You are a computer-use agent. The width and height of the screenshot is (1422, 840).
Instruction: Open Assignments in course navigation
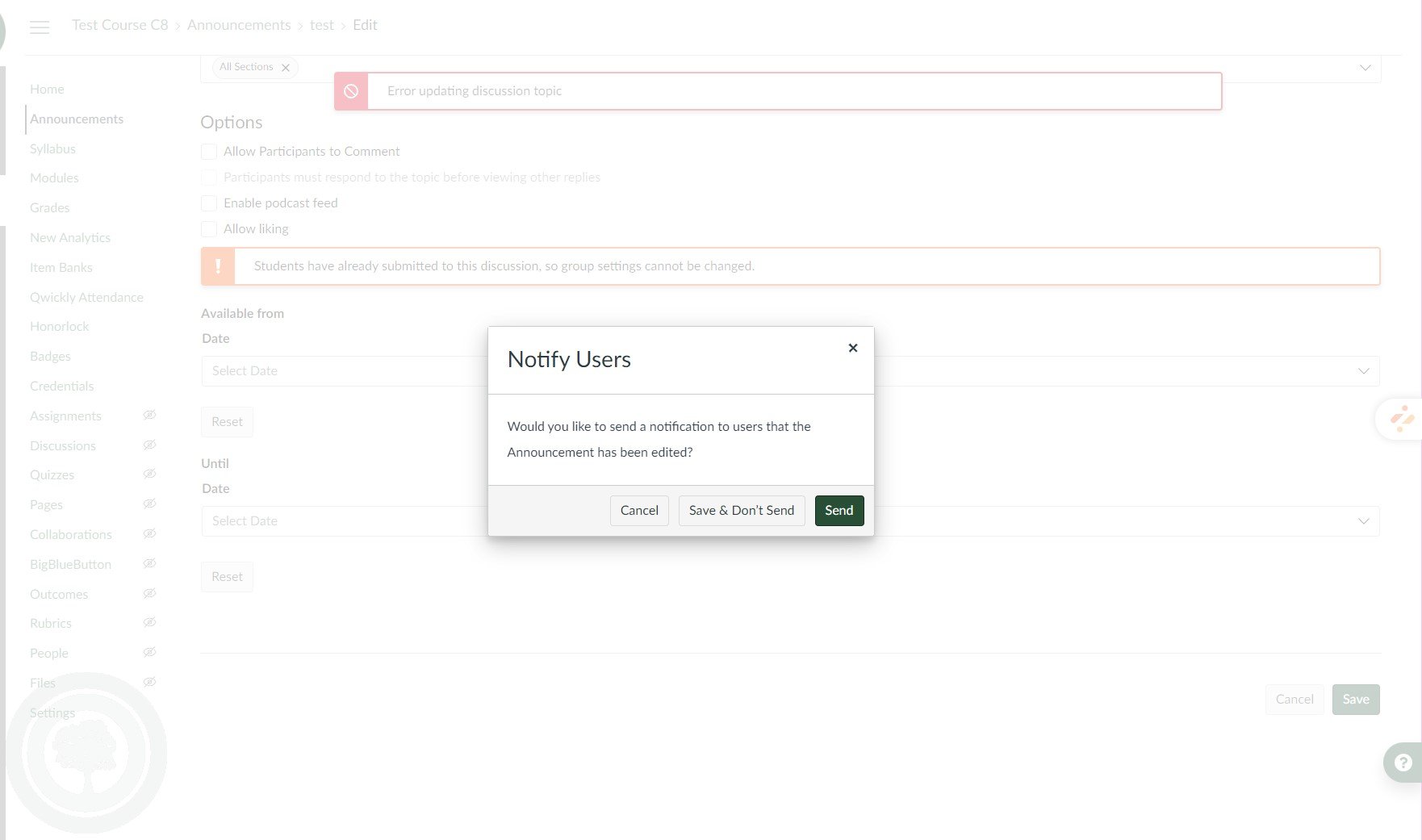(65, 416)
